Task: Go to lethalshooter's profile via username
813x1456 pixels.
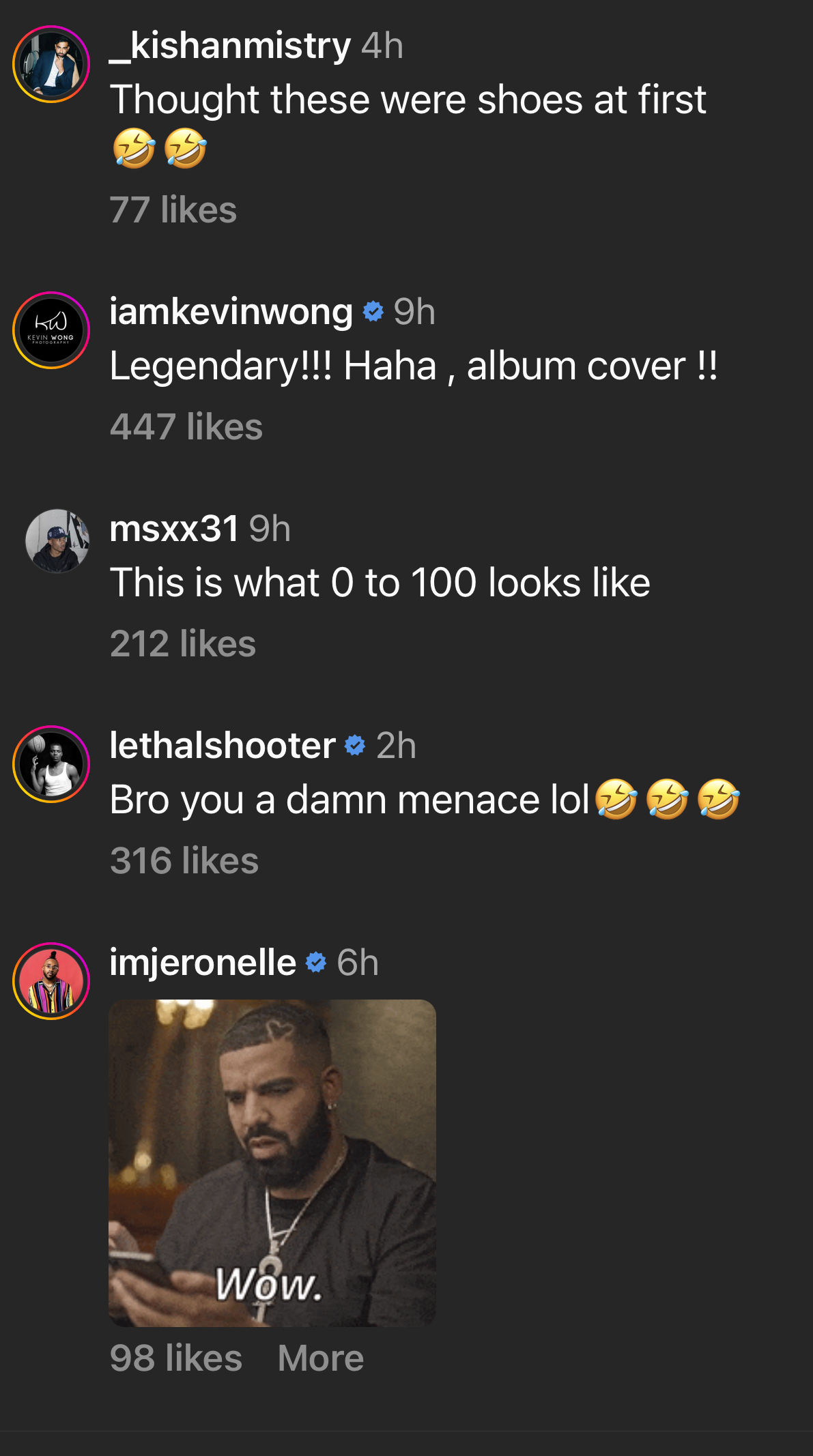Action: (223, 745)
